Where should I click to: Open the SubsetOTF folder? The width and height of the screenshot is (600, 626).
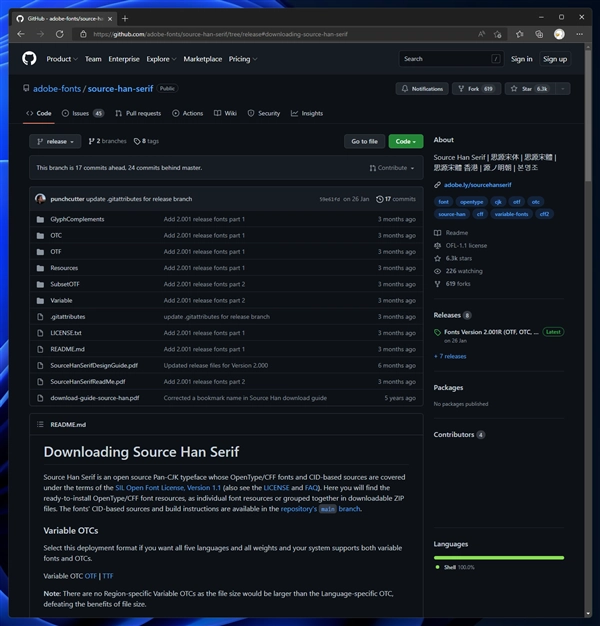coord(65,284)
